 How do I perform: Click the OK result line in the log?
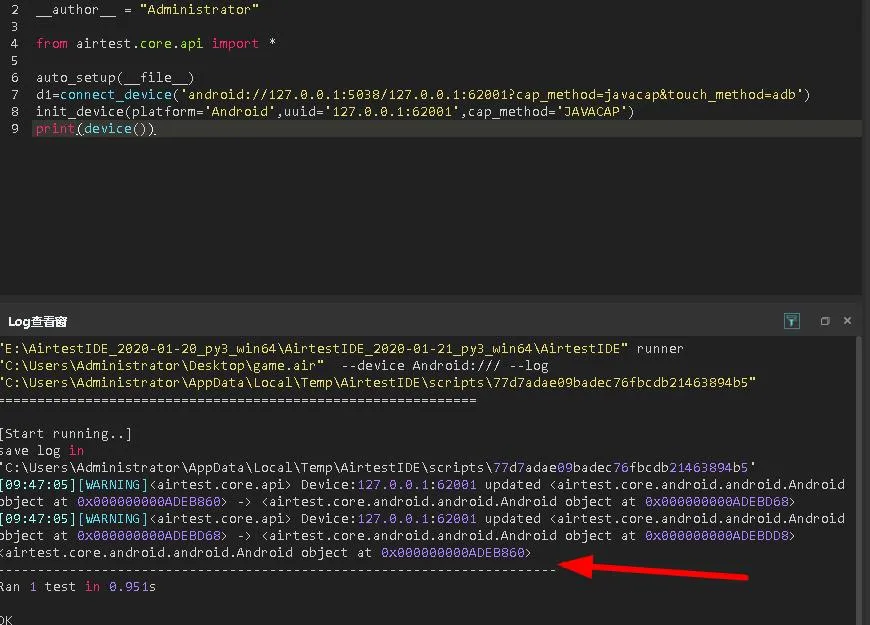6,619
